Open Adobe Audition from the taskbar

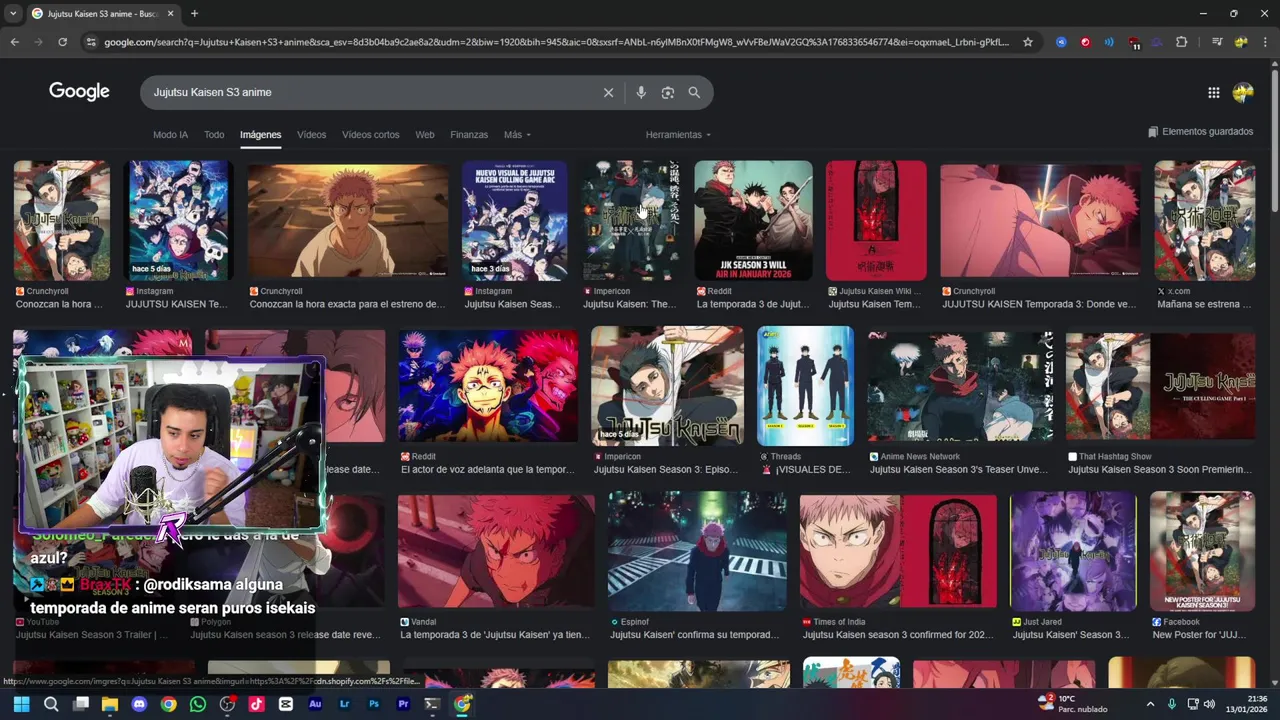click(315, 704)
